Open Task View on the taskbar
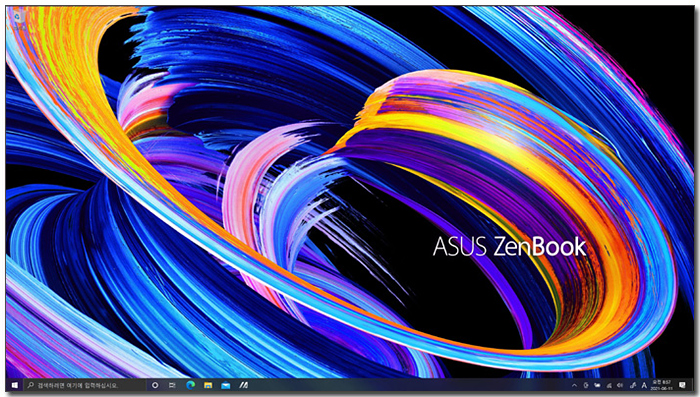The width and height of the screenshot is (700, 397). coord(172,385)
